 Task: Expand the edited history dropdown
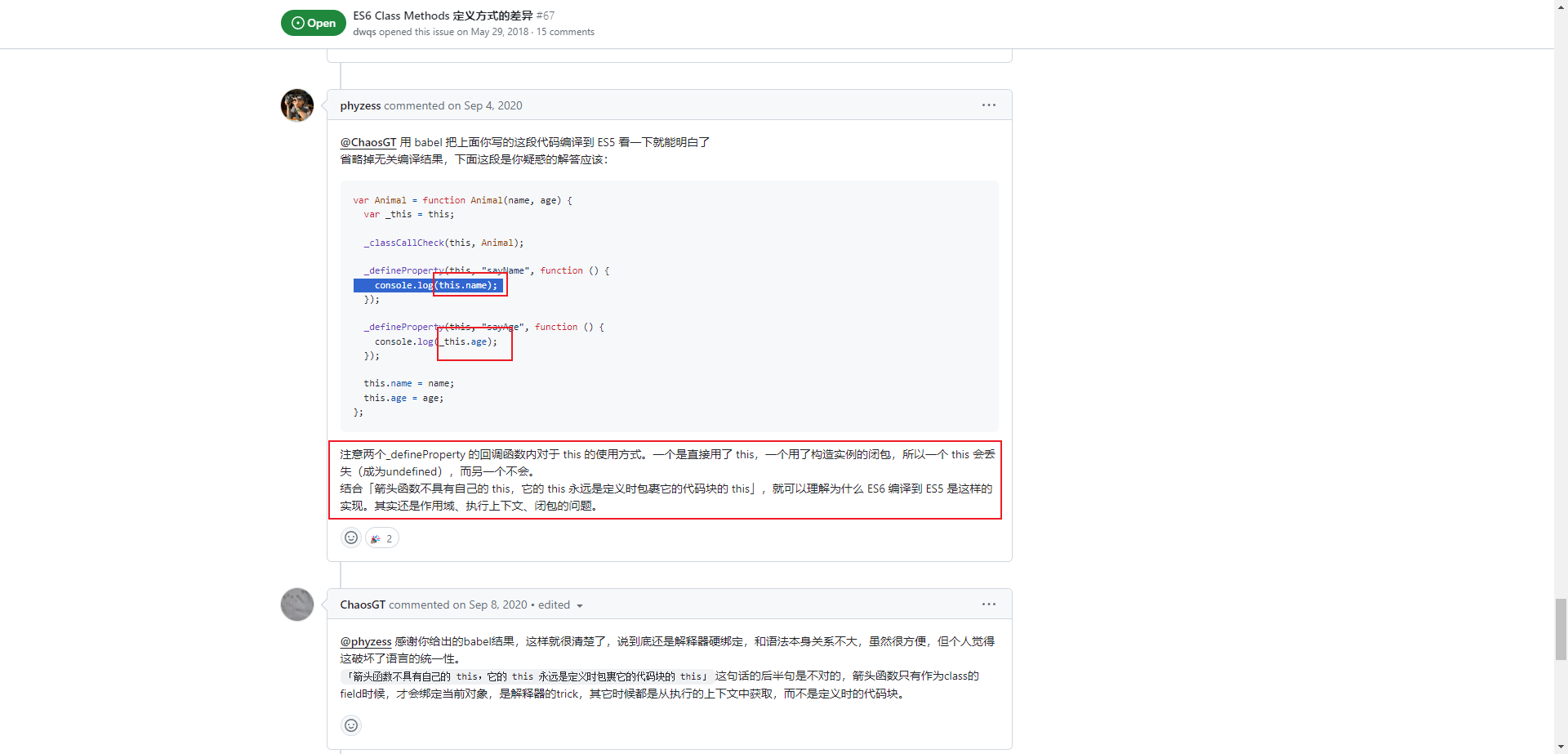pos(560,605)
